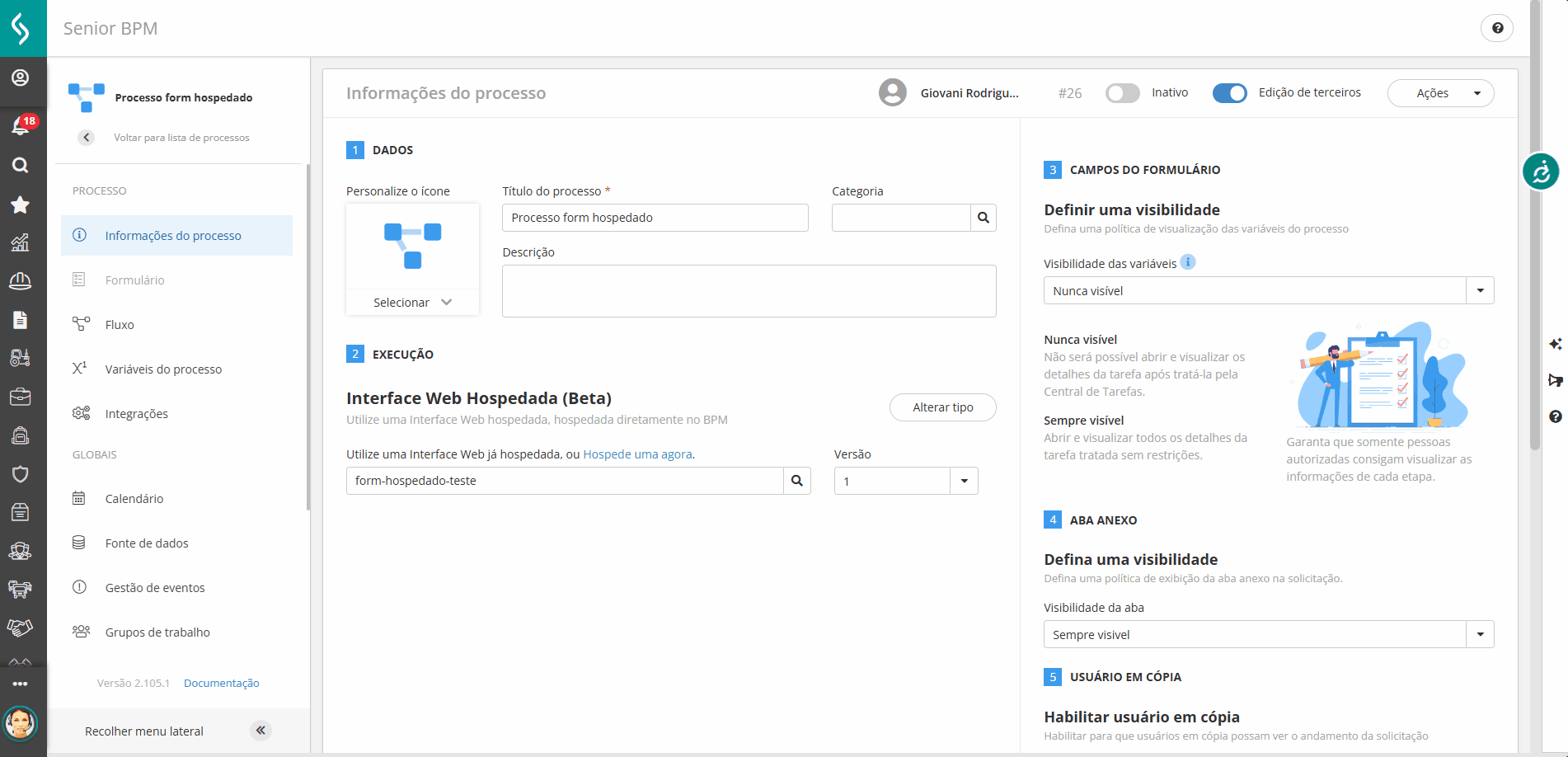The image size is (1568, 757).
Task: Click the tractor icon in dark sidebar
Action: 21,358
